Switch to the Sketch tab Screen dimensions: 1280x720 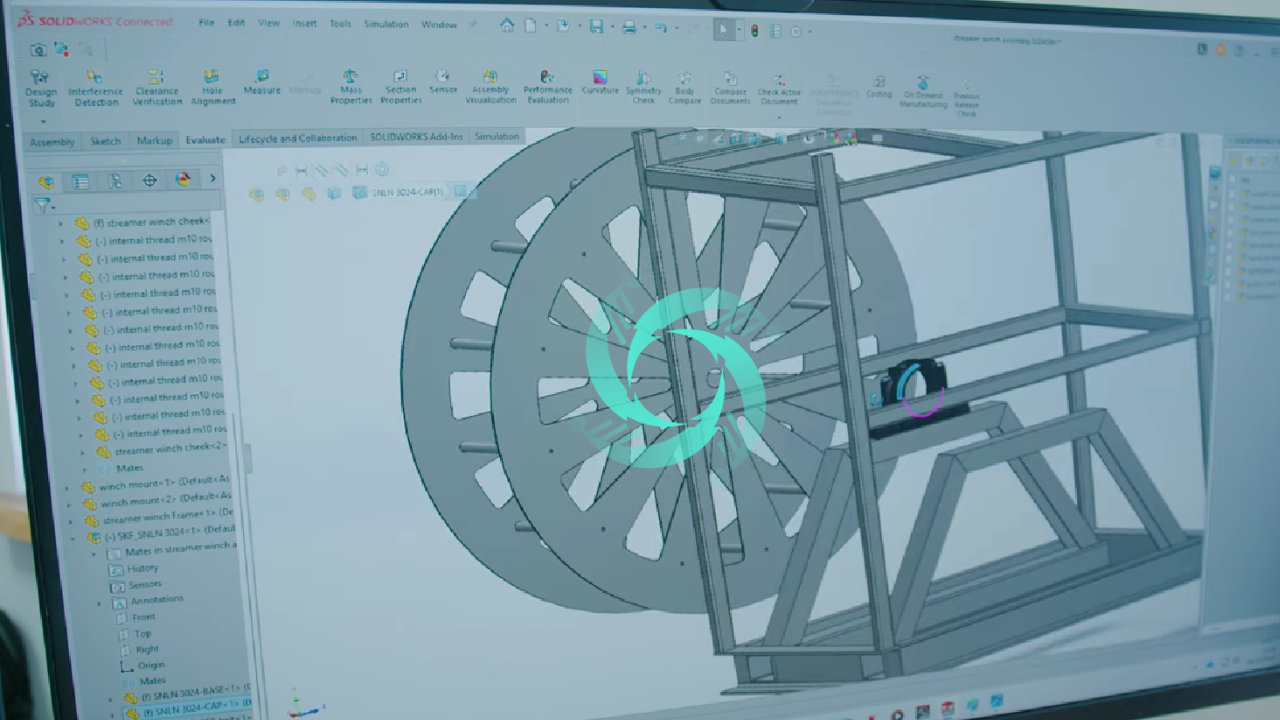[x=106, y=141]
